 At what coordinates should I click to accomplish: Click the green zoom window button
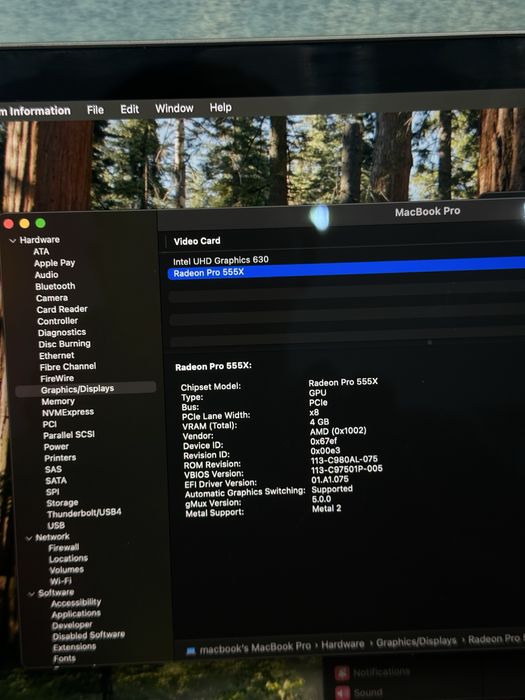[41, 223]
